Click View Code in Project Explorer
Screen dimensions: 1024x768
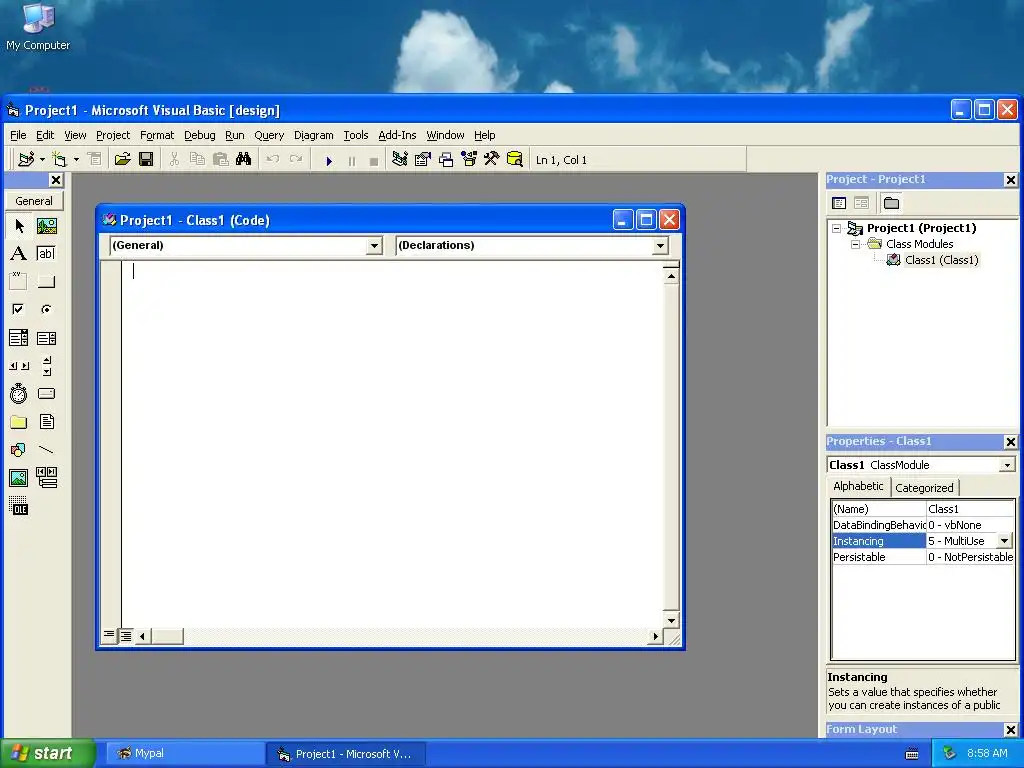click(x=839, y=203)
